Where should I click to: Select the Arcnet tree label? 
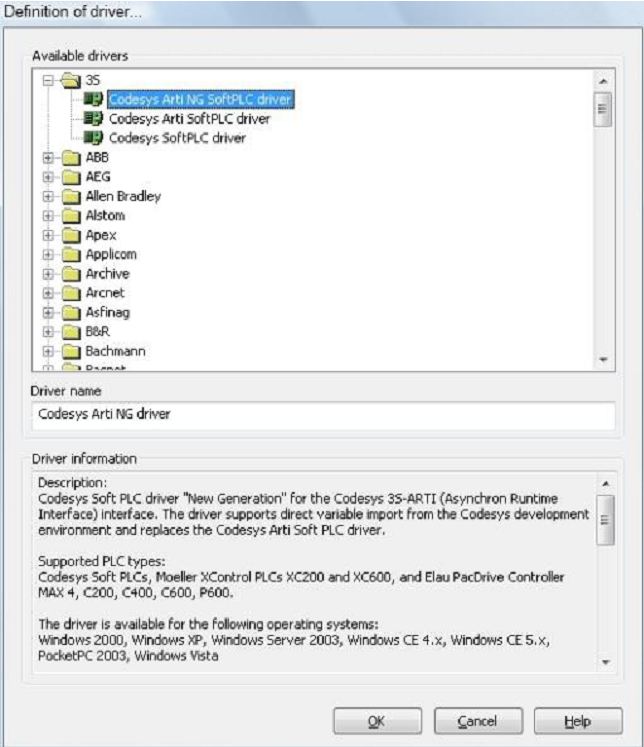coord(105,293)
